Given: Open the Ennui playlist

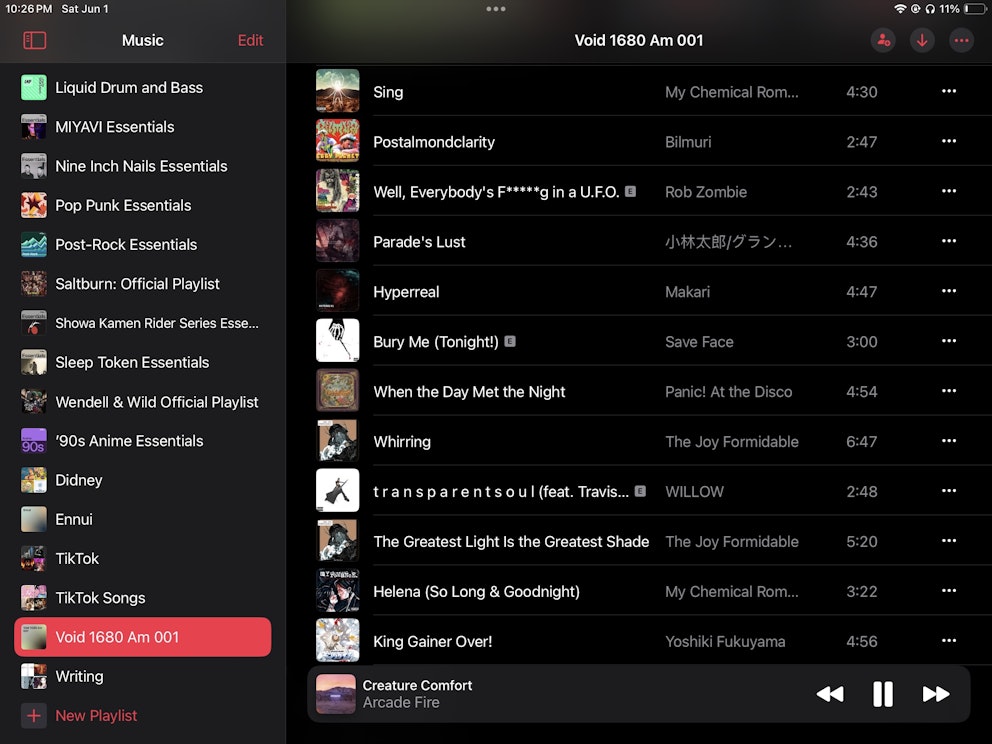Looking at the screenshot, I should pos(143,519).
